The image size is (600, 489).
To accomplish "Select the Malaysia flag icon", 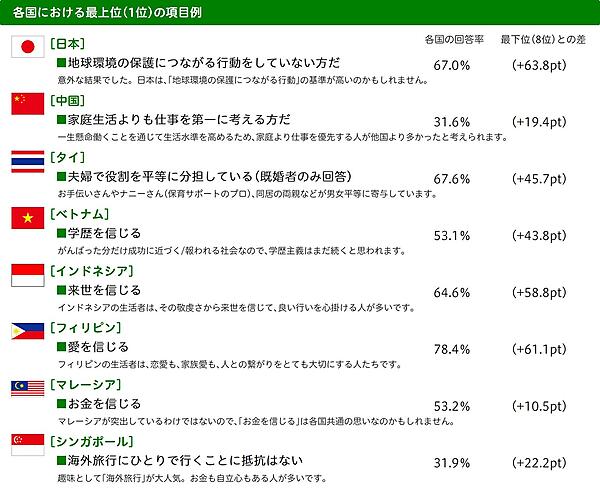I will click(24, 390).
